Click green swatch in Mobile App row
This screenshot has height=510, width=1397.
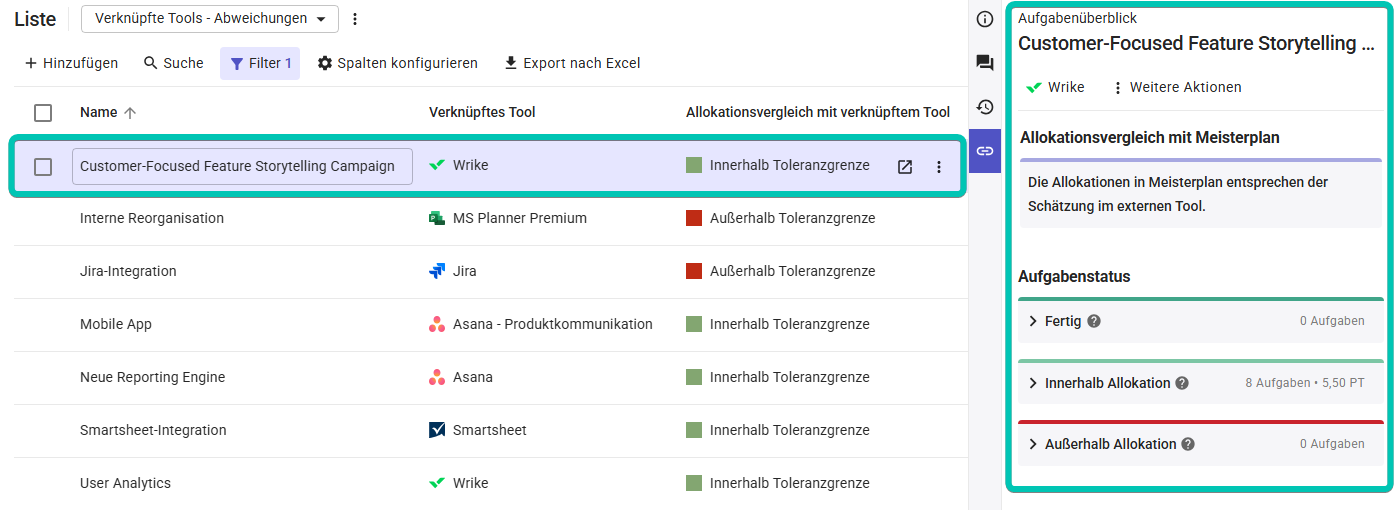pyautogui.click(x=694, y=324)
